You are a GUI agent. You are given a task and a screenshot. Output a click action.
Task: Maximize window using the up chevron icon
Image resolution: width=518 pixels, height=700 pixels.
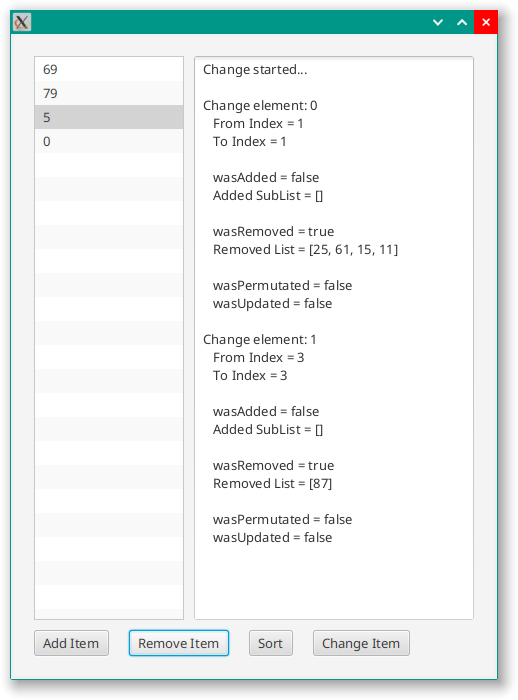coord(462,22)
